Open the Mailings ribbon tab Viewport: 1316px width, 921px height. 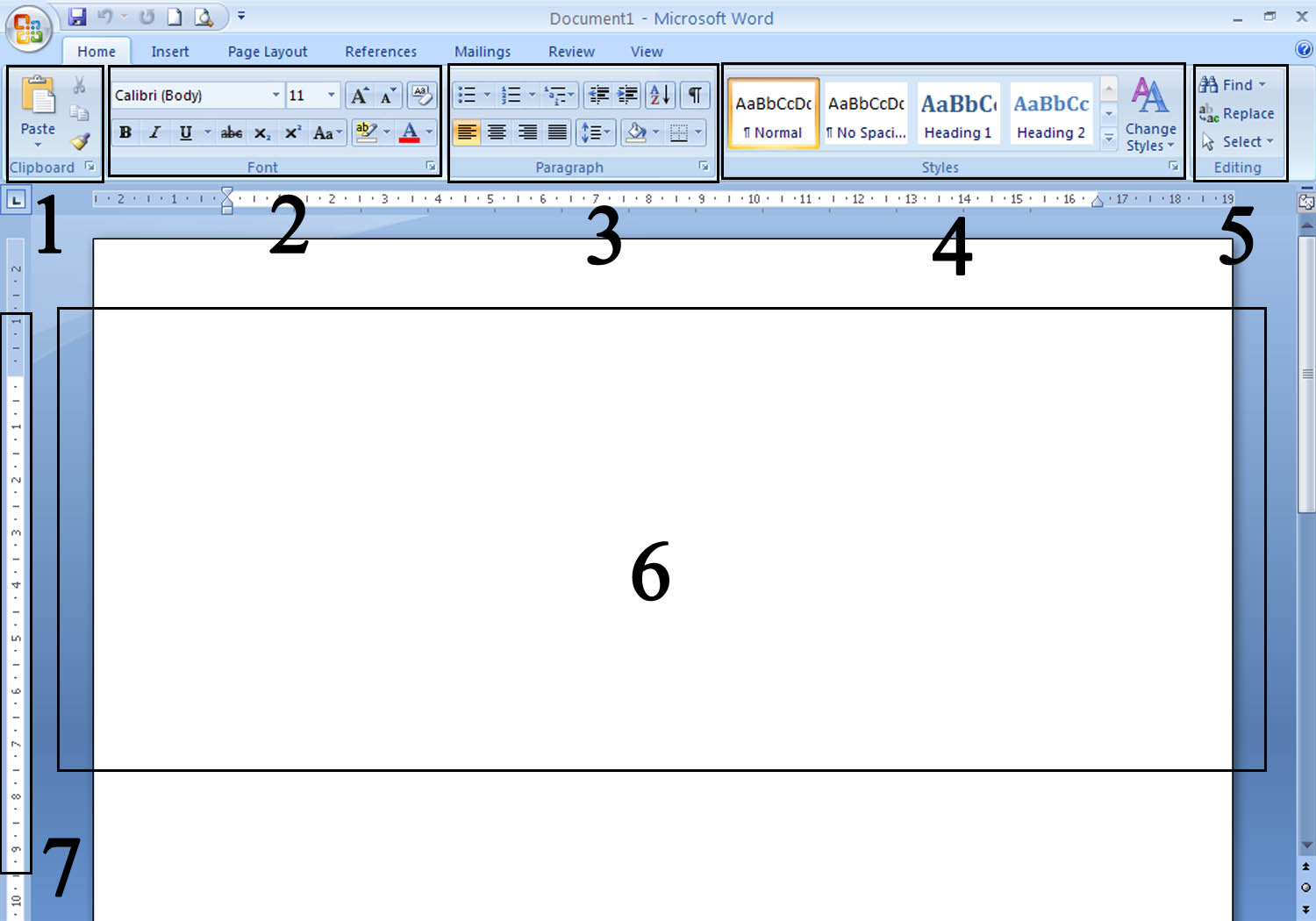click(x=483, y=51)
